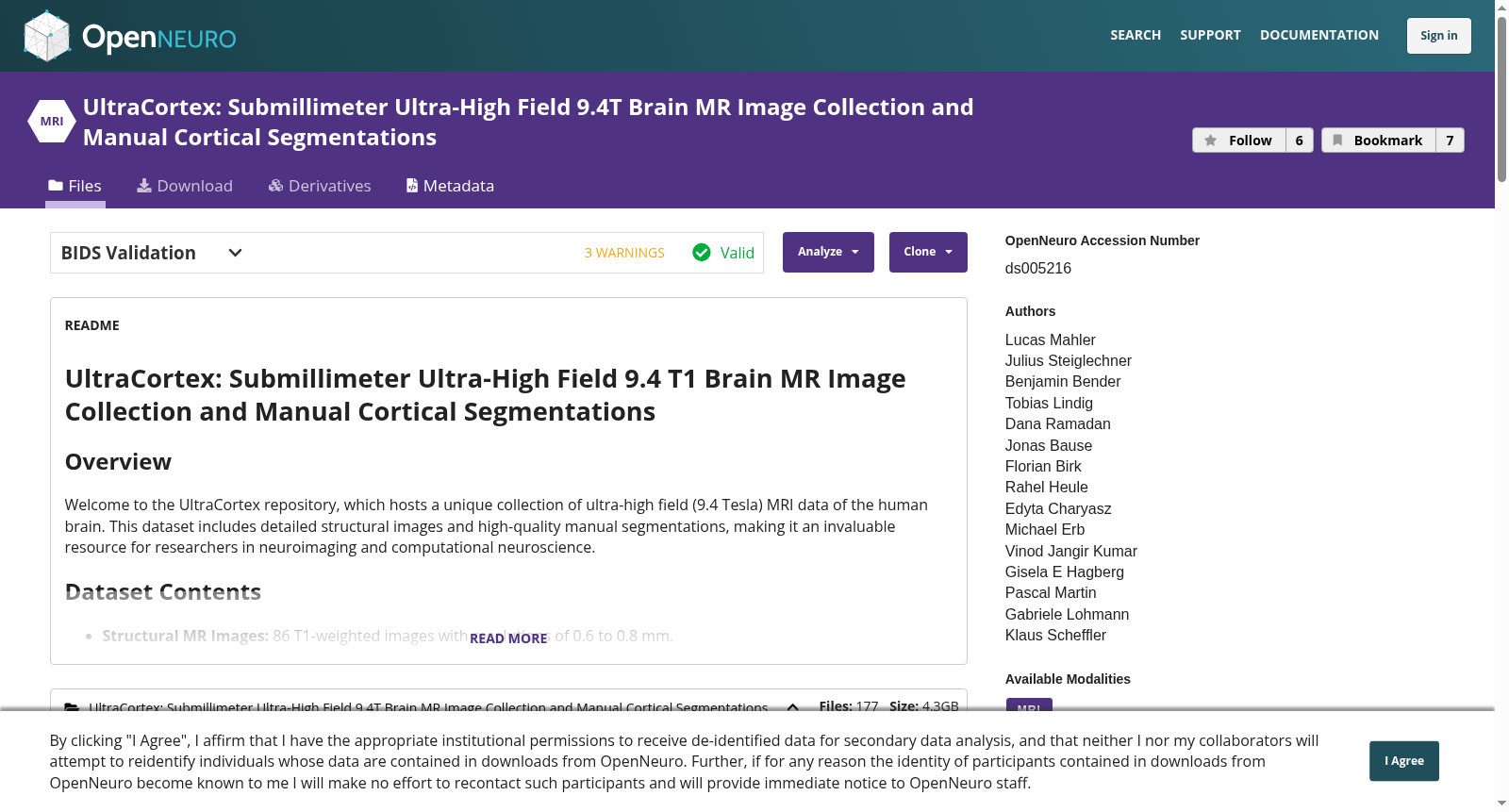Image resolution: width=1509 pixels, height=812 pixels.
Task: Click the folder icon on Files tab
Action: [x=56, y=186]
